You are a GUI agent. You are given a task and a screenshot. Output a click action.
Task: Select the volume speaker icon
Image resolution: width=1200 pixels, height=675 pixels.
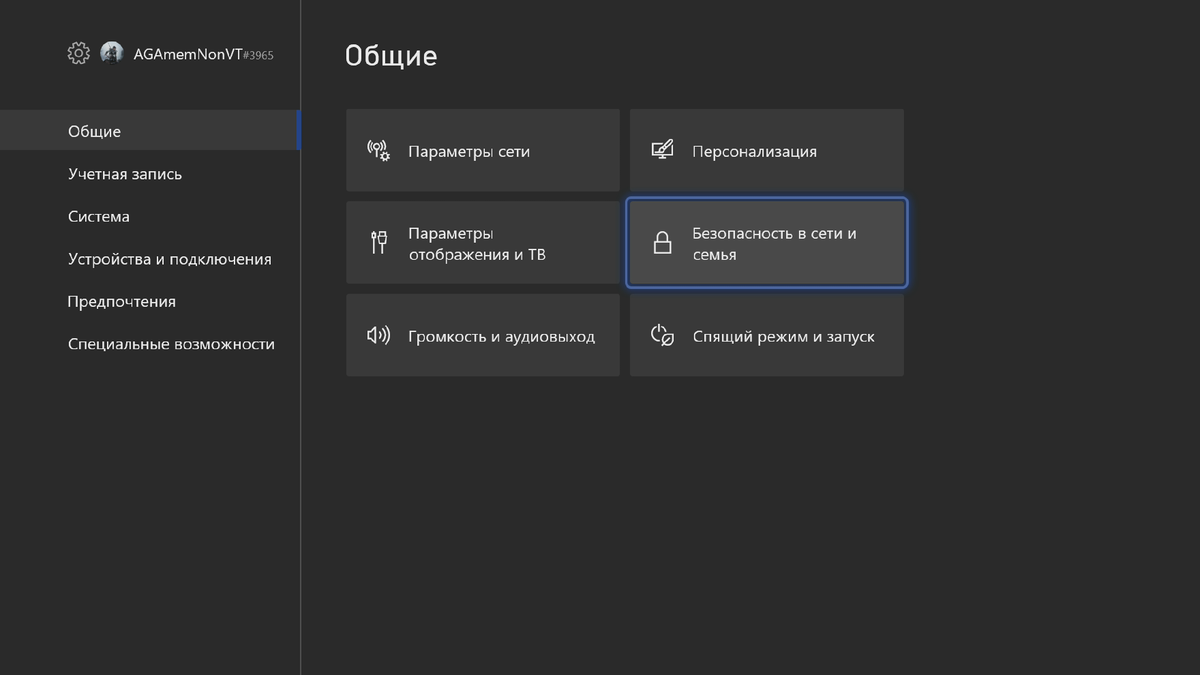pos(377,335)
